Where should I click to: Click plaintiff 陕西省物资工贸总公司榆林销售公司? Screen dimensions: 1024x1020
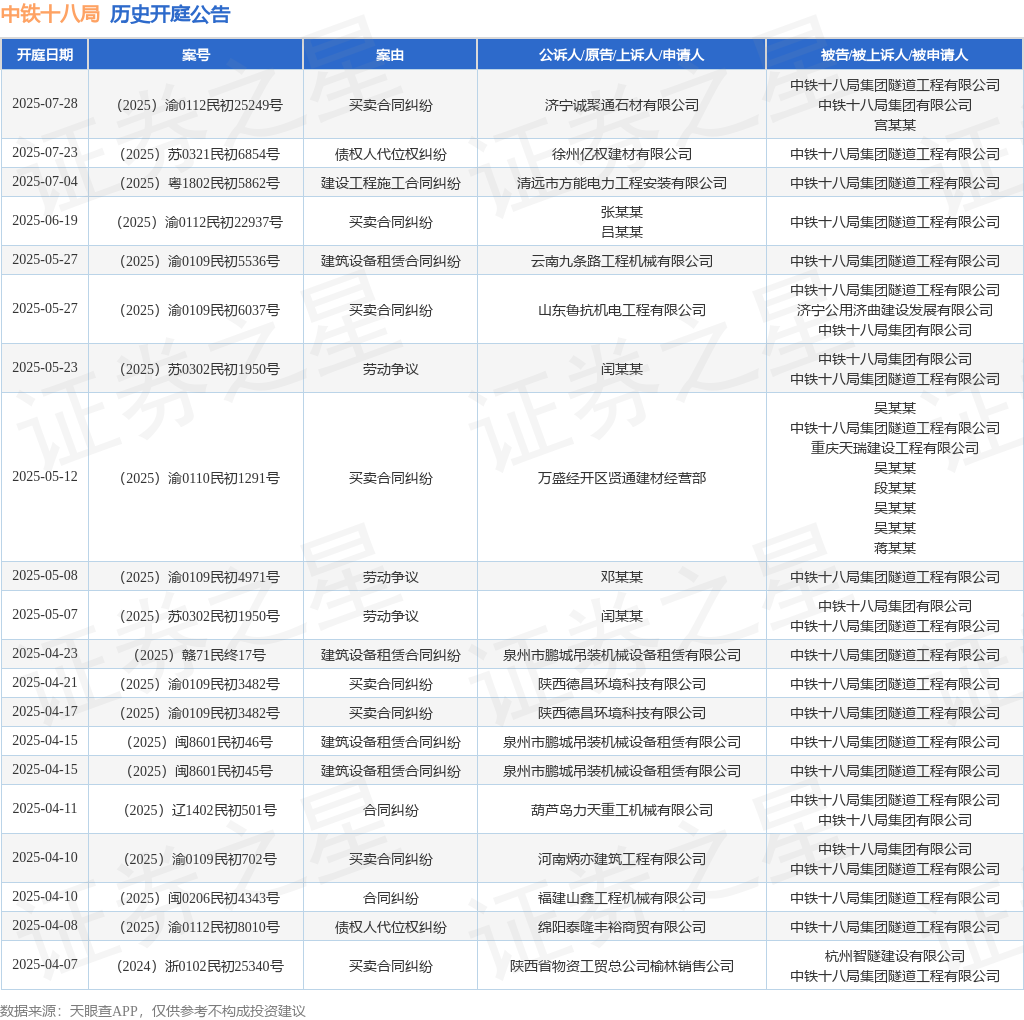coord(621,966)
